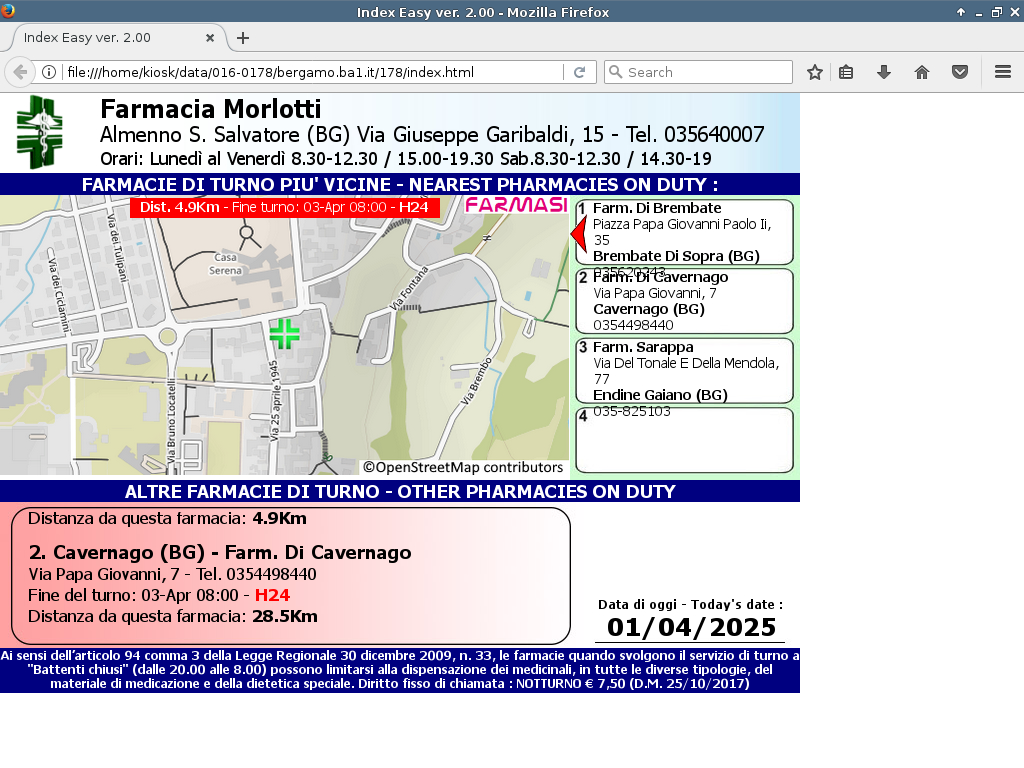Viewport: 1024px width, 768px height.
Task: Reload the page with the refresh icon
Action: (579, 72)
